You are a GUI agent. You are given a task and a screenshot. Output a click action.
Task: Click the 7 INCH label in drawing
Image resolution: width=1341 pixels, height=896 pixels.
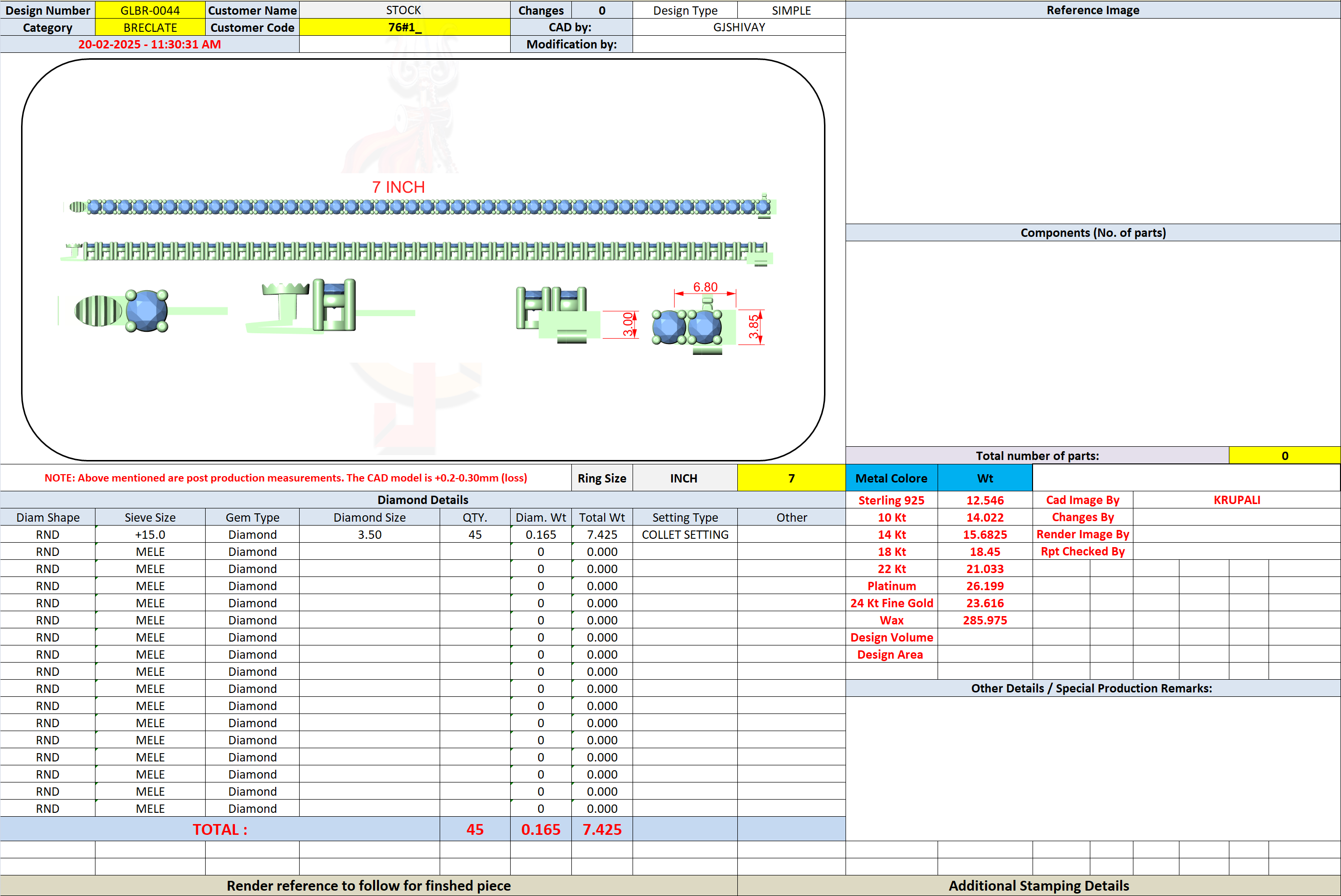[399, 187]
